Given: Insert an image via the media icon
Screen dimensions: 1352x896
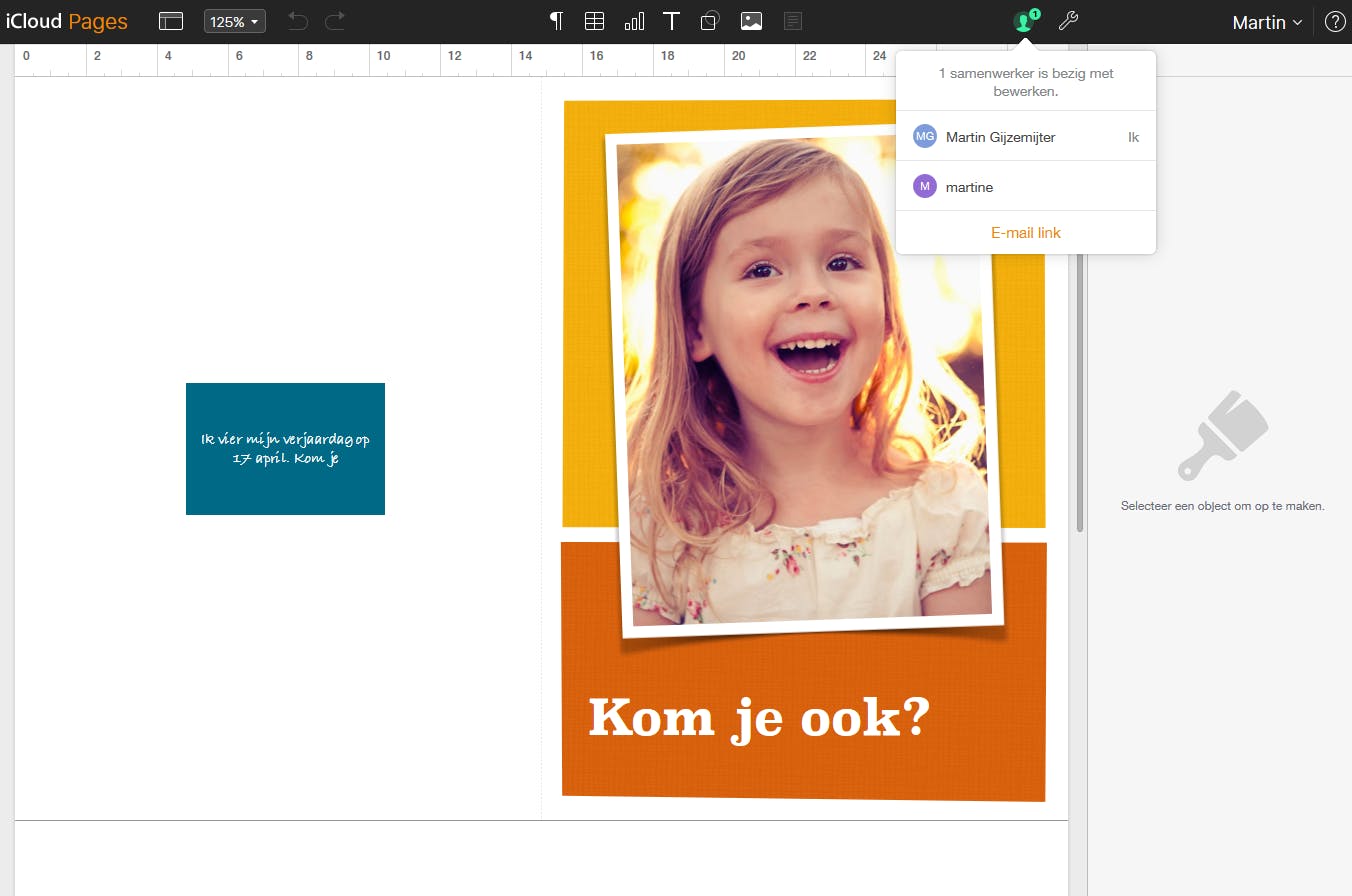Looking at the screenshot, I should [x=751, y=20].
